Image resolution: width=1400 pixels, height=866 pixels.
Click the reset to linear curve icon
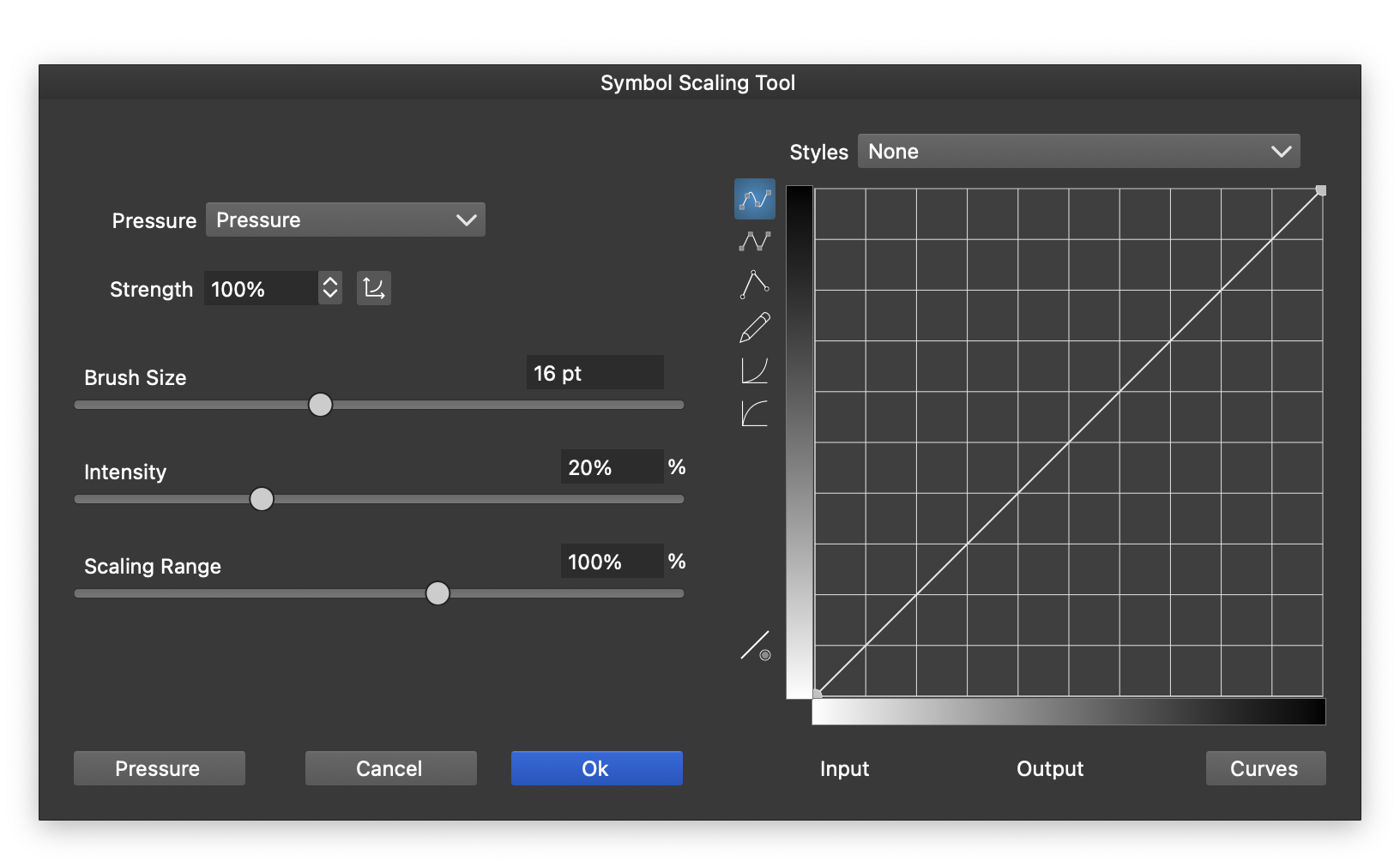pyautogui.click(x=755, y=646)
